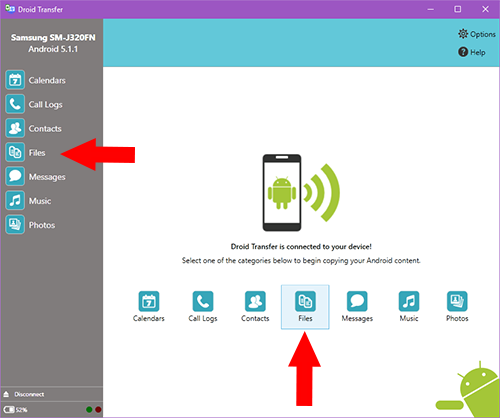
Task: Open the highlighted Files tile in main area
Action: point(305,307)
